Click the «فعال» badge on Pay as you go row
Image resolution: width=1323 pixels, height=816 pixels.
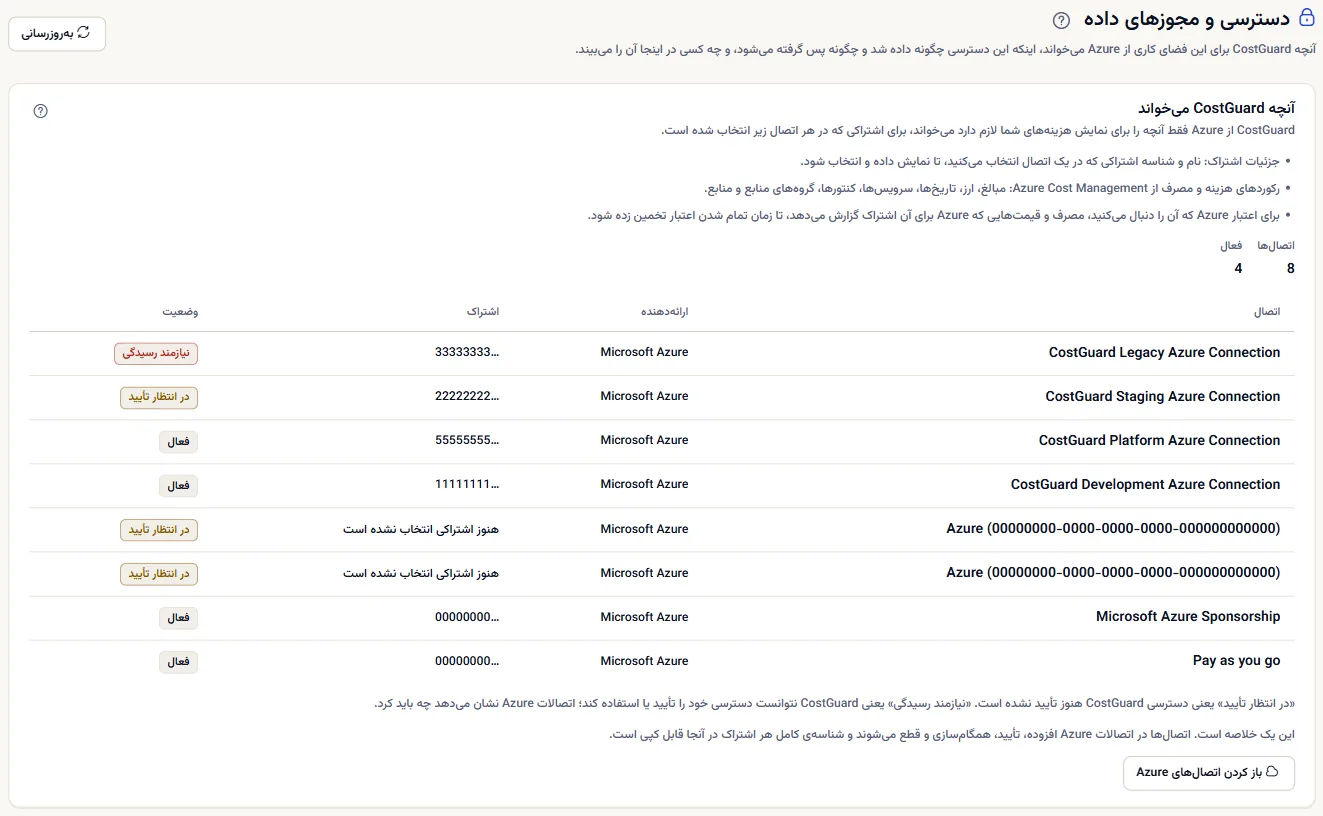[x=178, y=661]
